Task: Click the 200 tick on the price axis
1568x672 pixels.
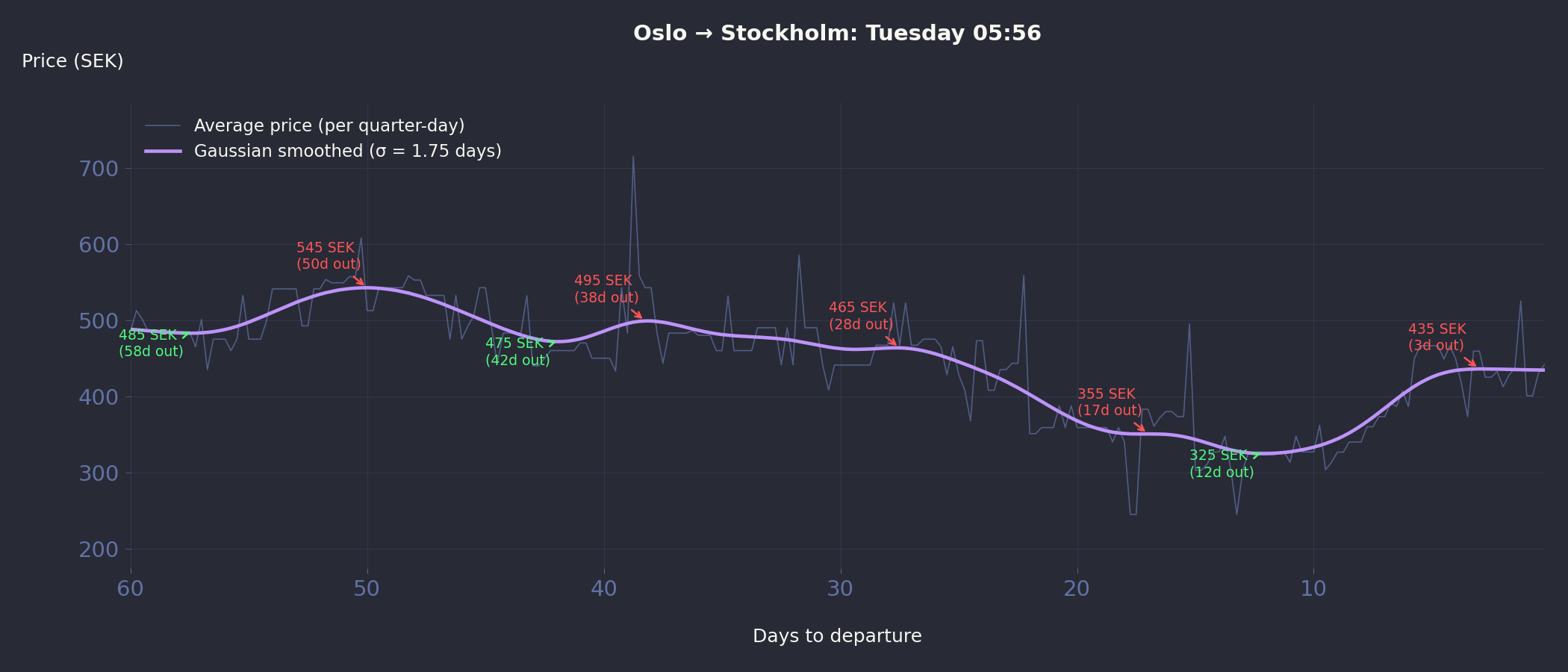Action: tap(99, 550)
